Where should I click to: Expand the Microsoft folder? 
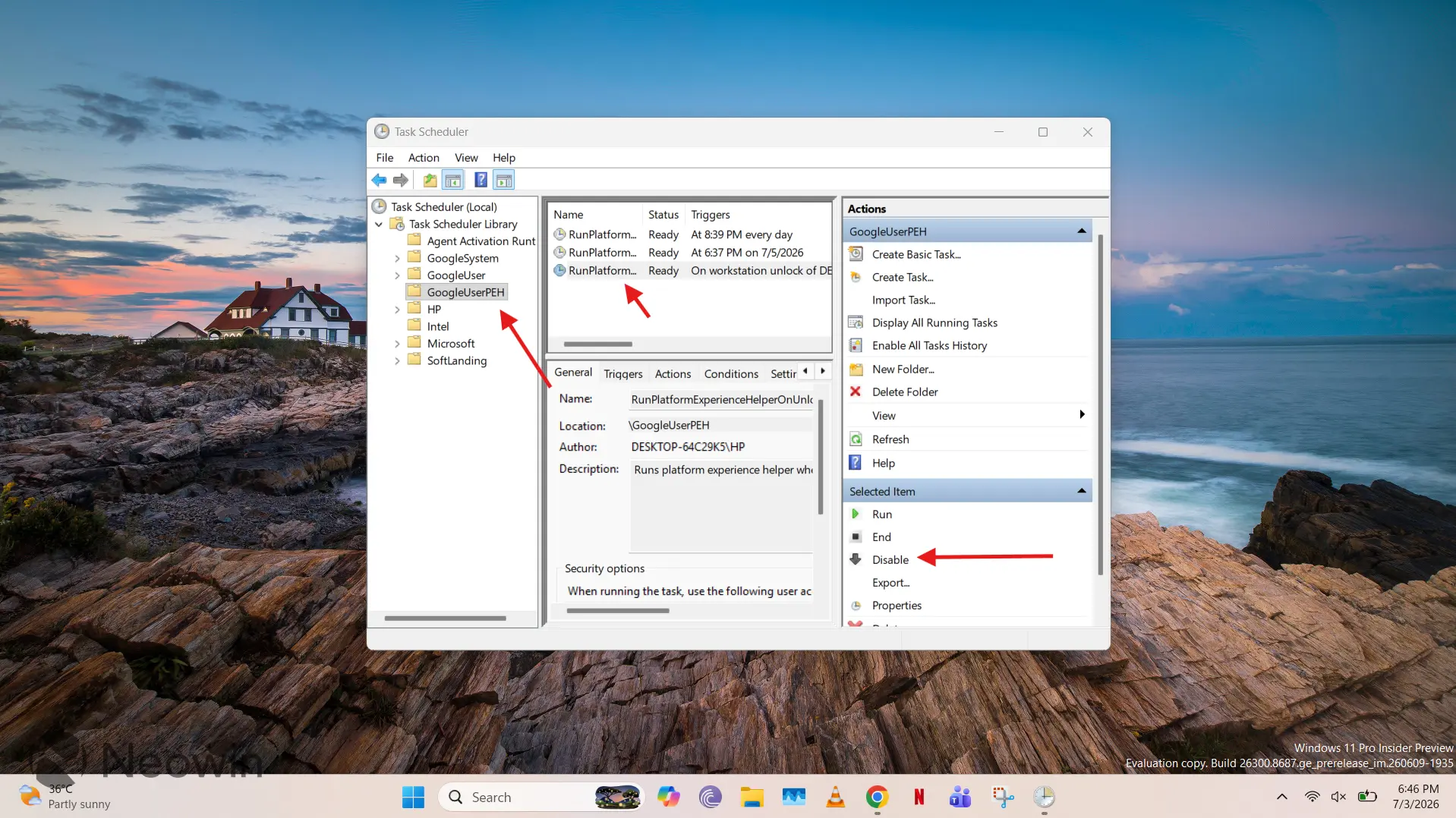point(397,344)
